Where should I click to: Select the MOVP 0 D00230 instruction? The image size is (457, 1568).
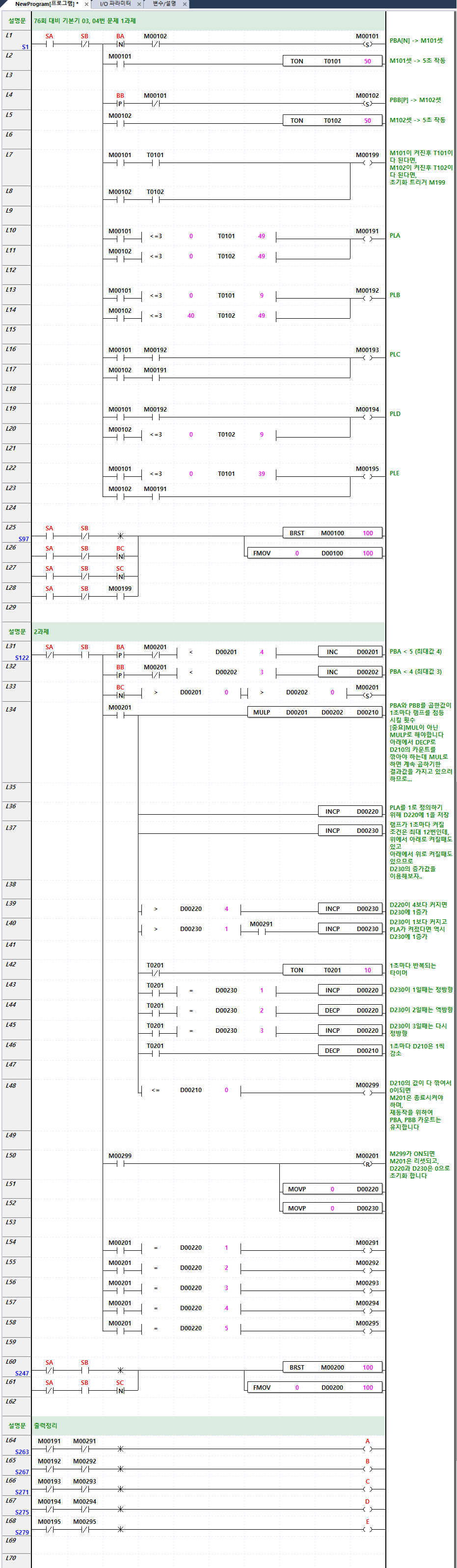332,1208
